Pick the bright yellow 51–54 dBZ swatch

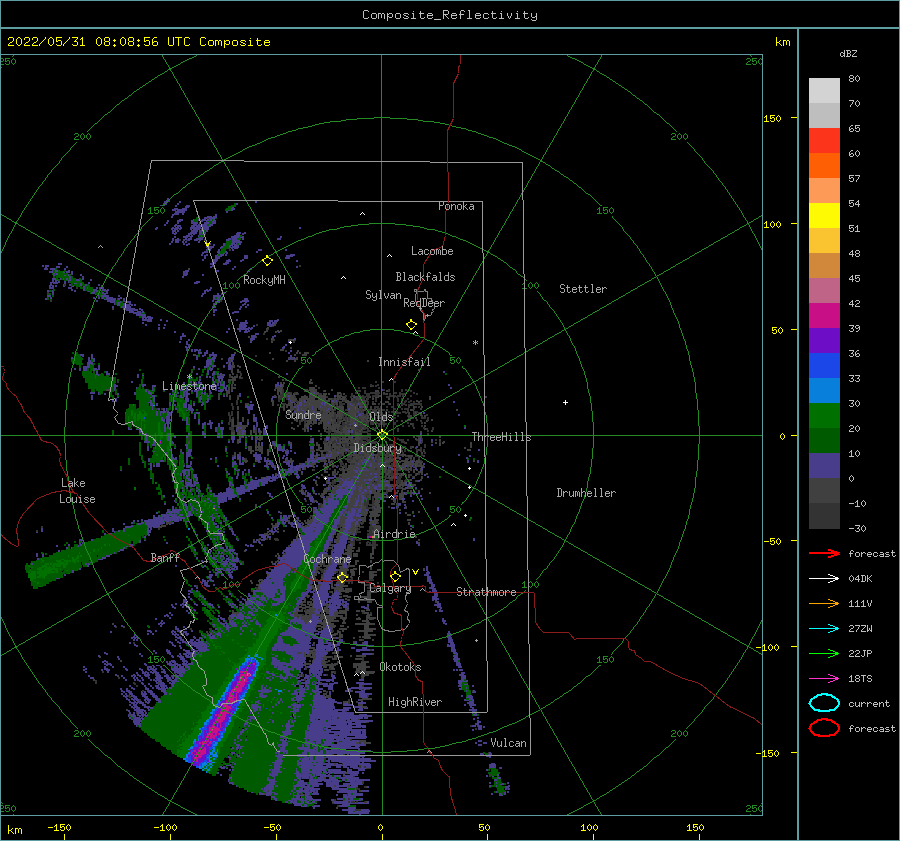click(x=824, y=216)
